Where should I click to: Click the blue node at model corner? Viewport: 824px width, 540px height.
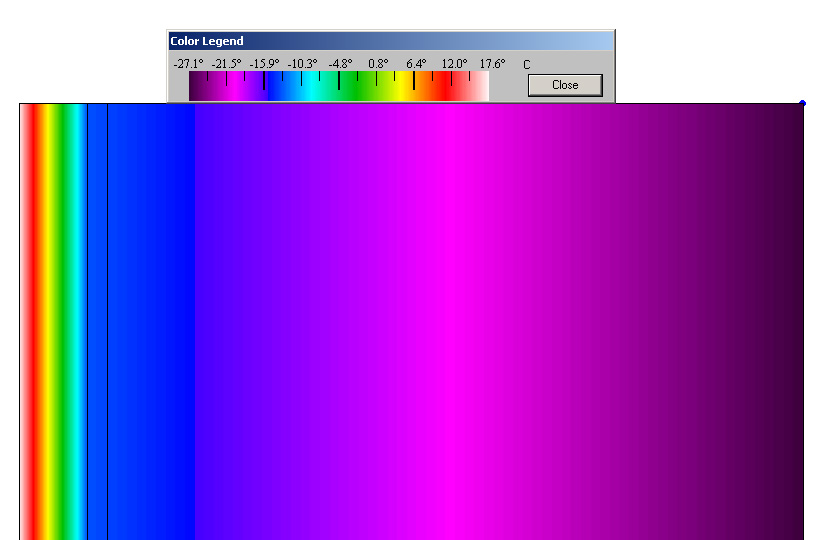[x=802, y=103]
